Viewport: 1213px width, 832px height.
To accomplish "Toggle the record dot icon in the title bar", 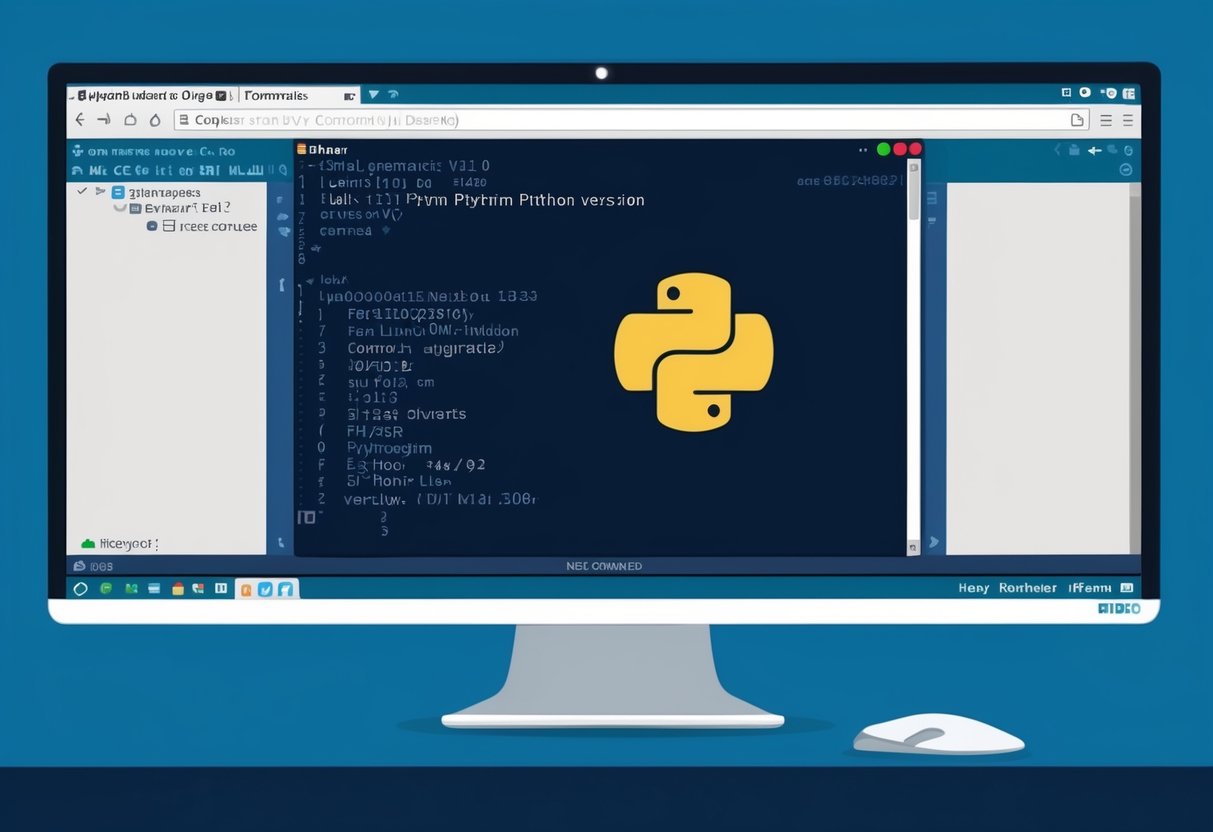I will tap(1111, 93).
